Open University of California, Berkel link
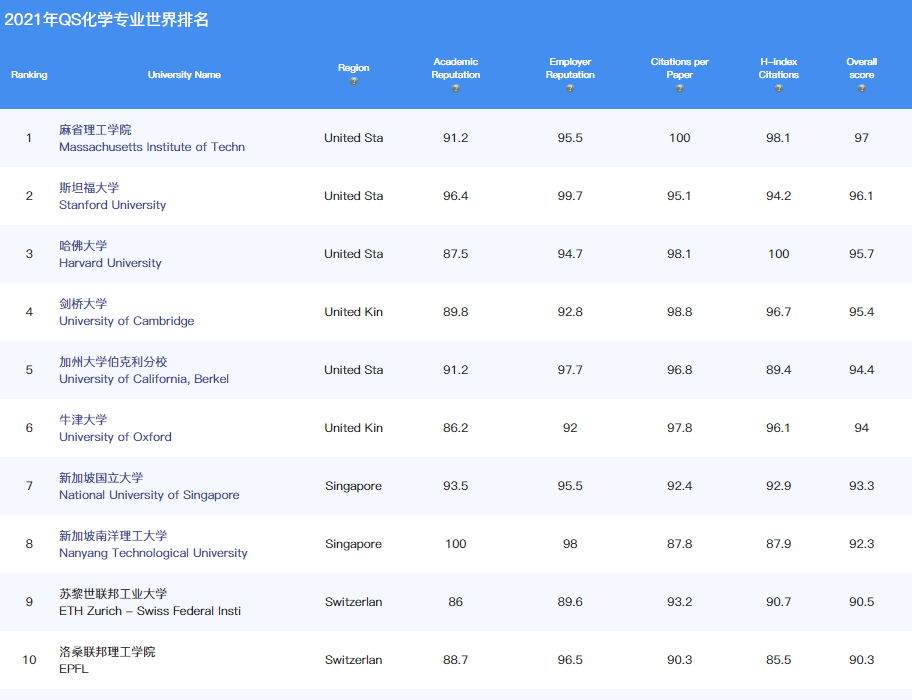This screenshot has height=700, width=912. pos(144,379)
